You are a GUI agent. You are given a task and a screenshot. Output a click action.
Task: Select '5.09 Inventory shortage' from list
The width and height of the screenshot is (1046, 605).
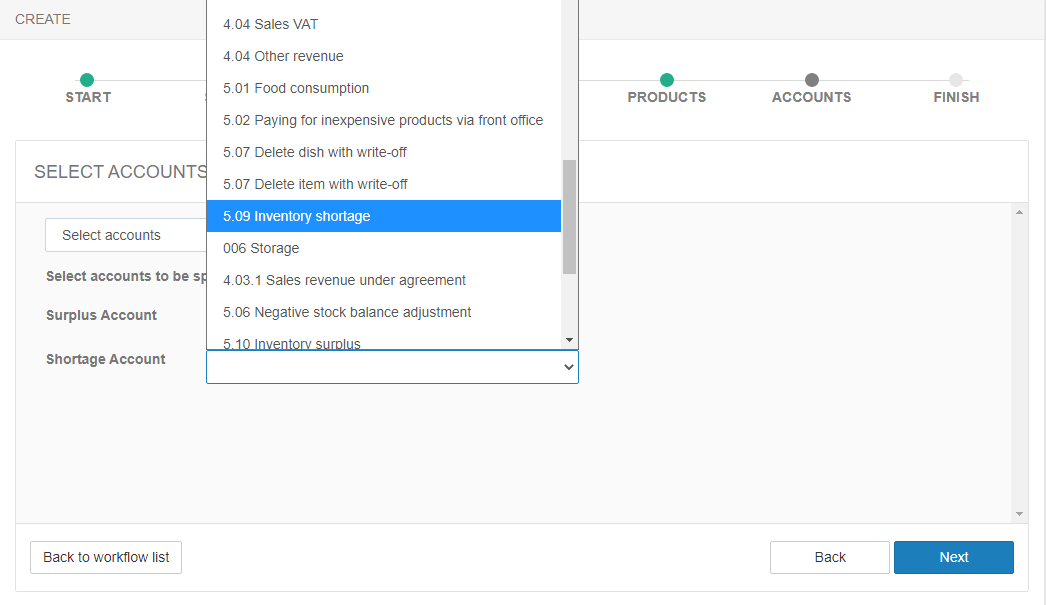(383, 216)
